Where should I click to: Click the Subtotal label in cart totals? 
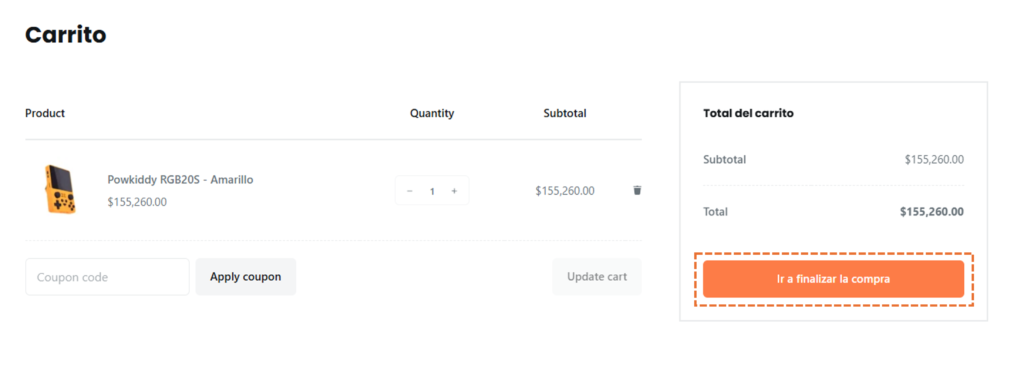(x=724, y=159)
